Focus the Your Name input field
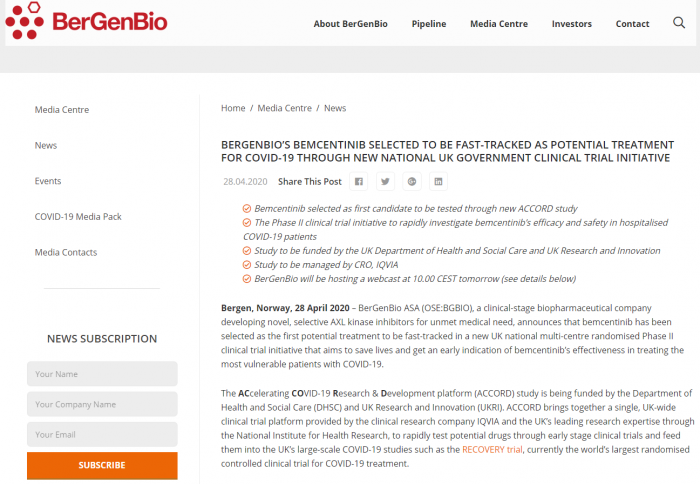 click(x=102, y=374)
